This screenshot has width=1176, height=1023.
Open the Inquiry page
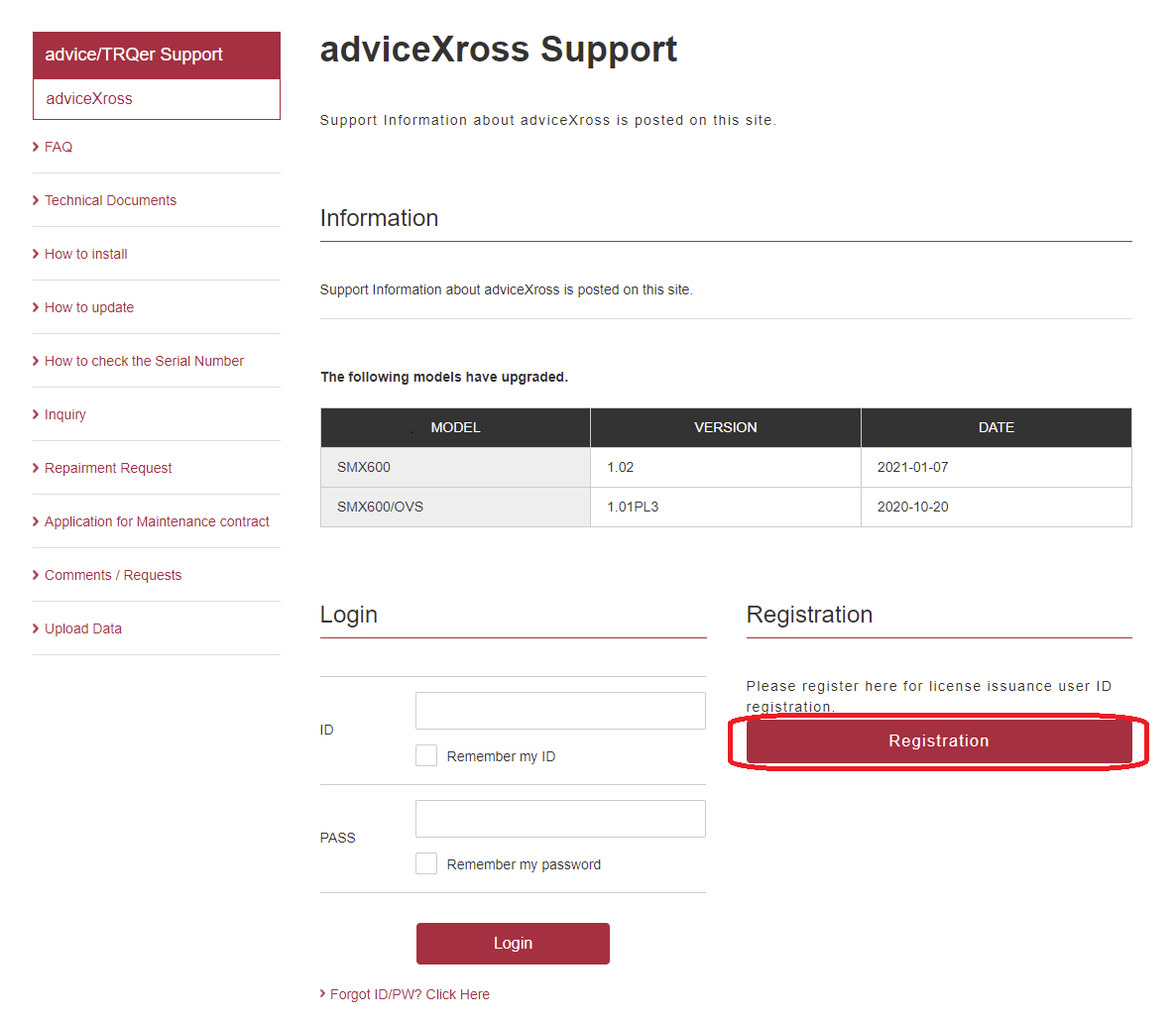64,414
